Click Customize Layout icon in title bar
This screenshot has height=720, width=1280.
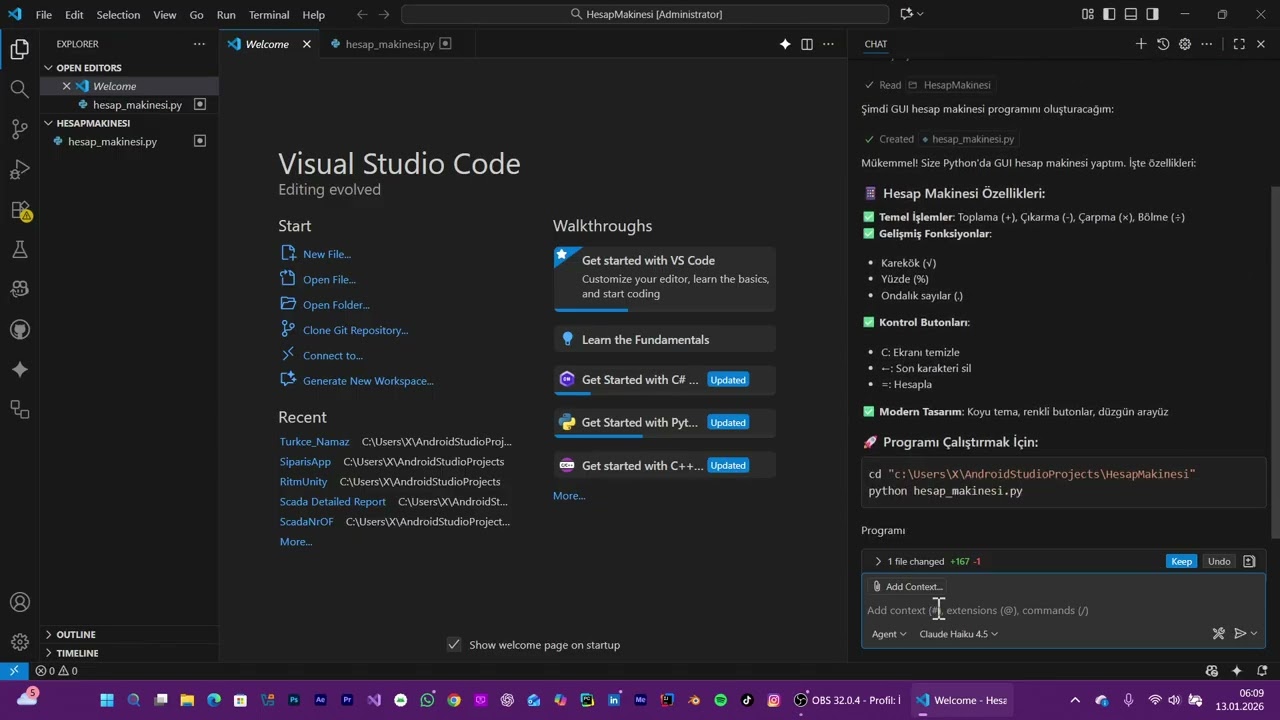click(x=1088, y=14)
